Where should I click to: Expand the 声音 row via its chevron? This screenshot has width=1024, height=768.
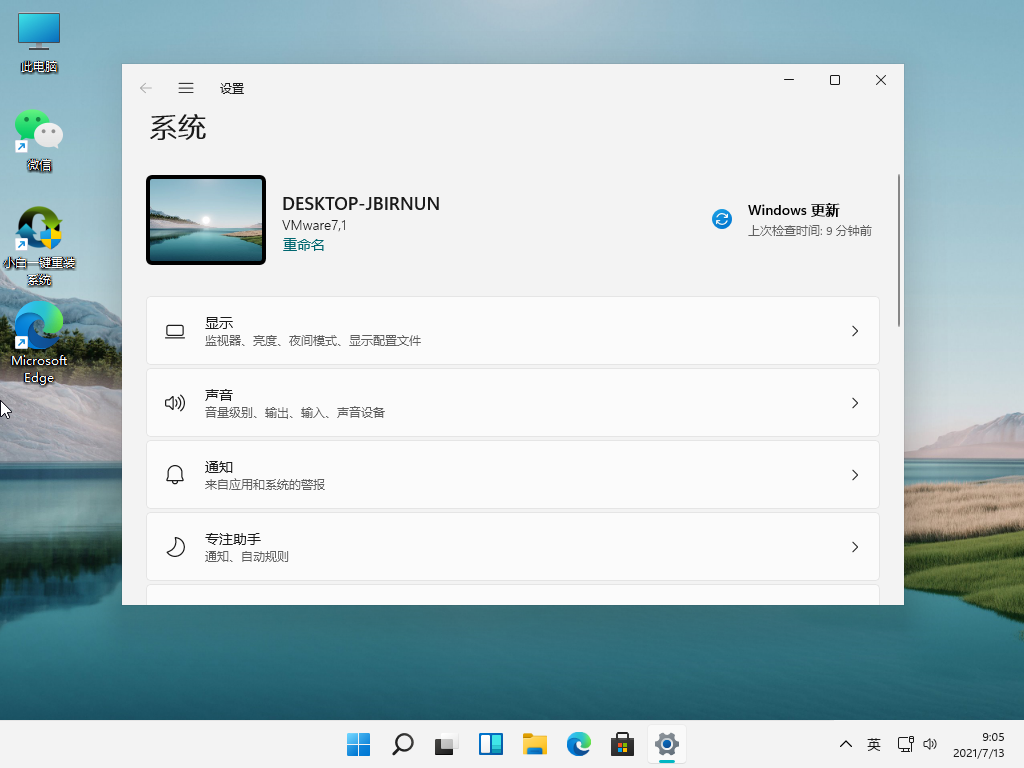tap(855, 402)
